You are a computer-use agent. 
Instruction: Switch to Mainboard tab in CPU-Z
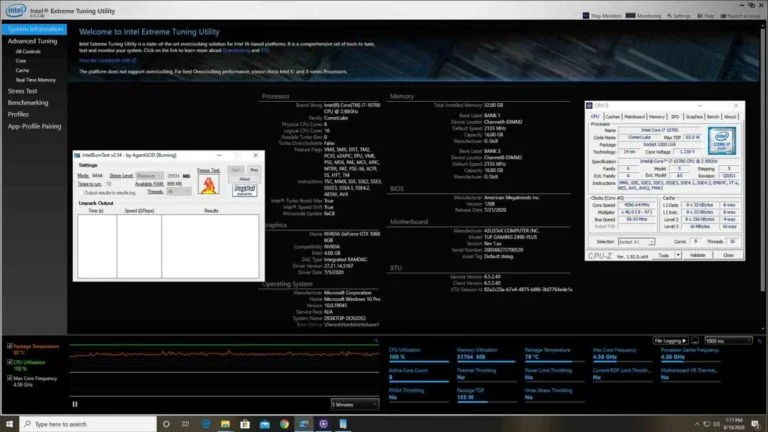[x=634, y=117]
